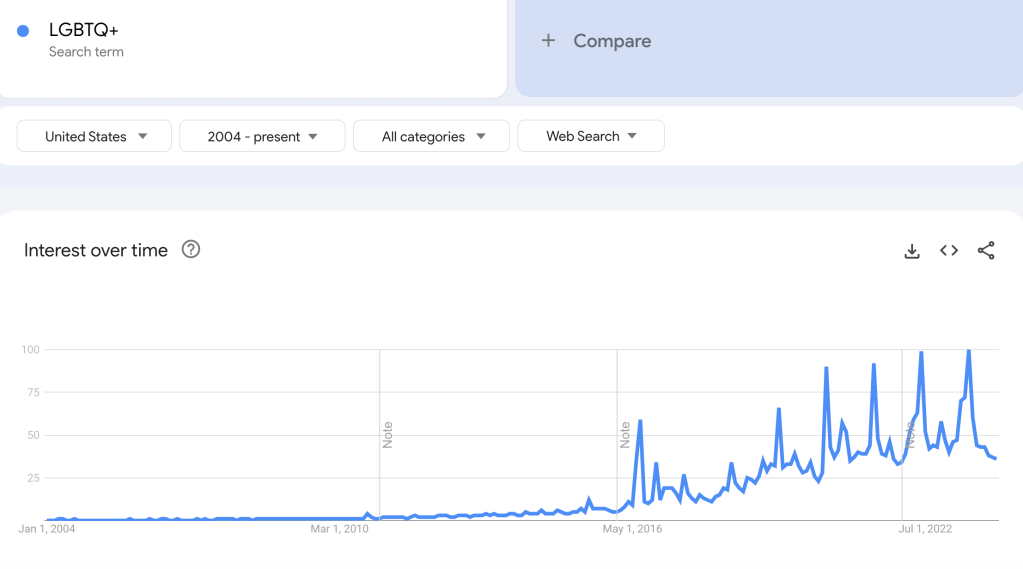Click the Note marker near Jul 2022

click(x=910, y=434)
